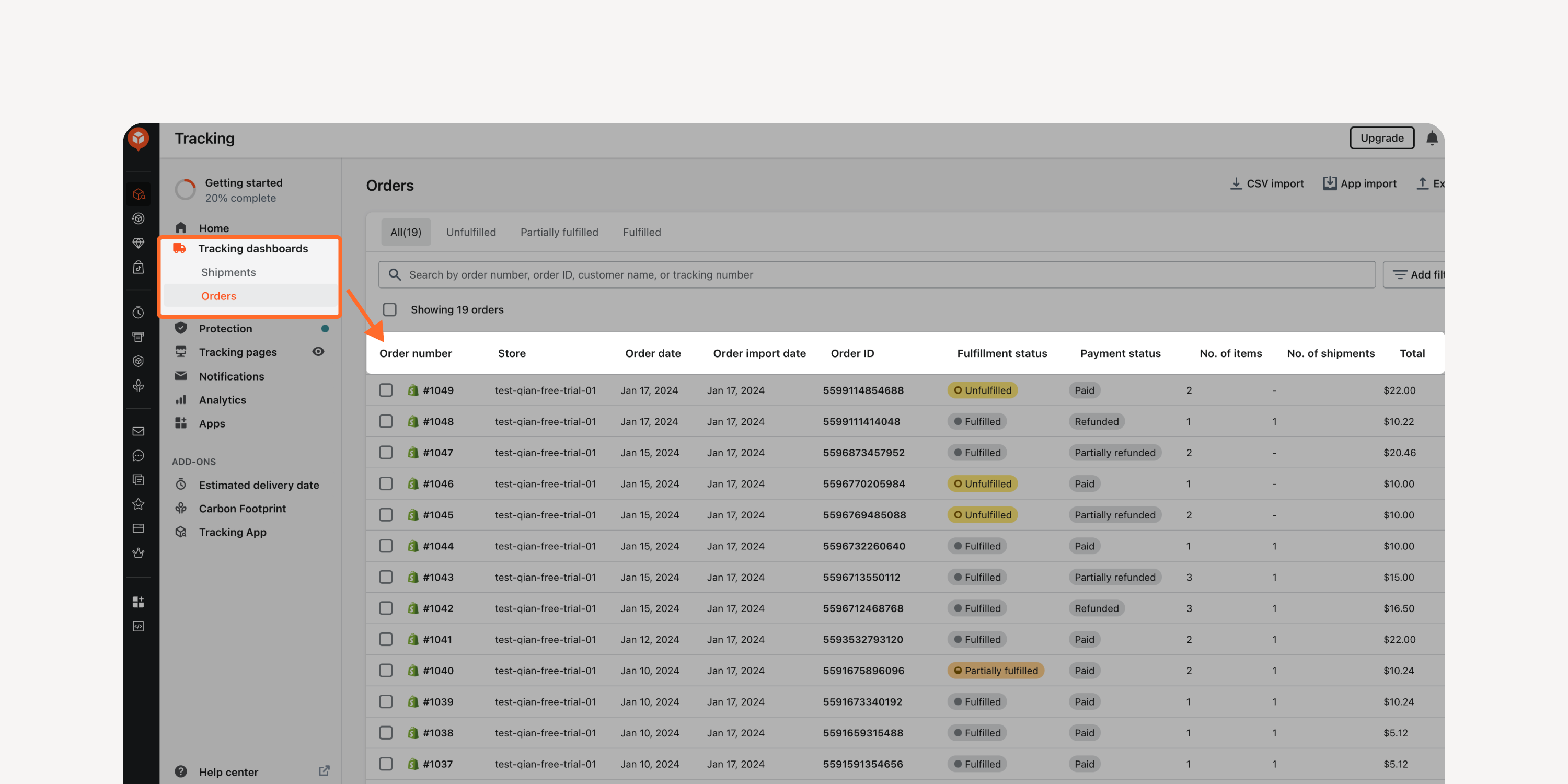Screen dimensions: 1568x784
Task: Check the box for order #1040
Action: click(x=386, y=670)
